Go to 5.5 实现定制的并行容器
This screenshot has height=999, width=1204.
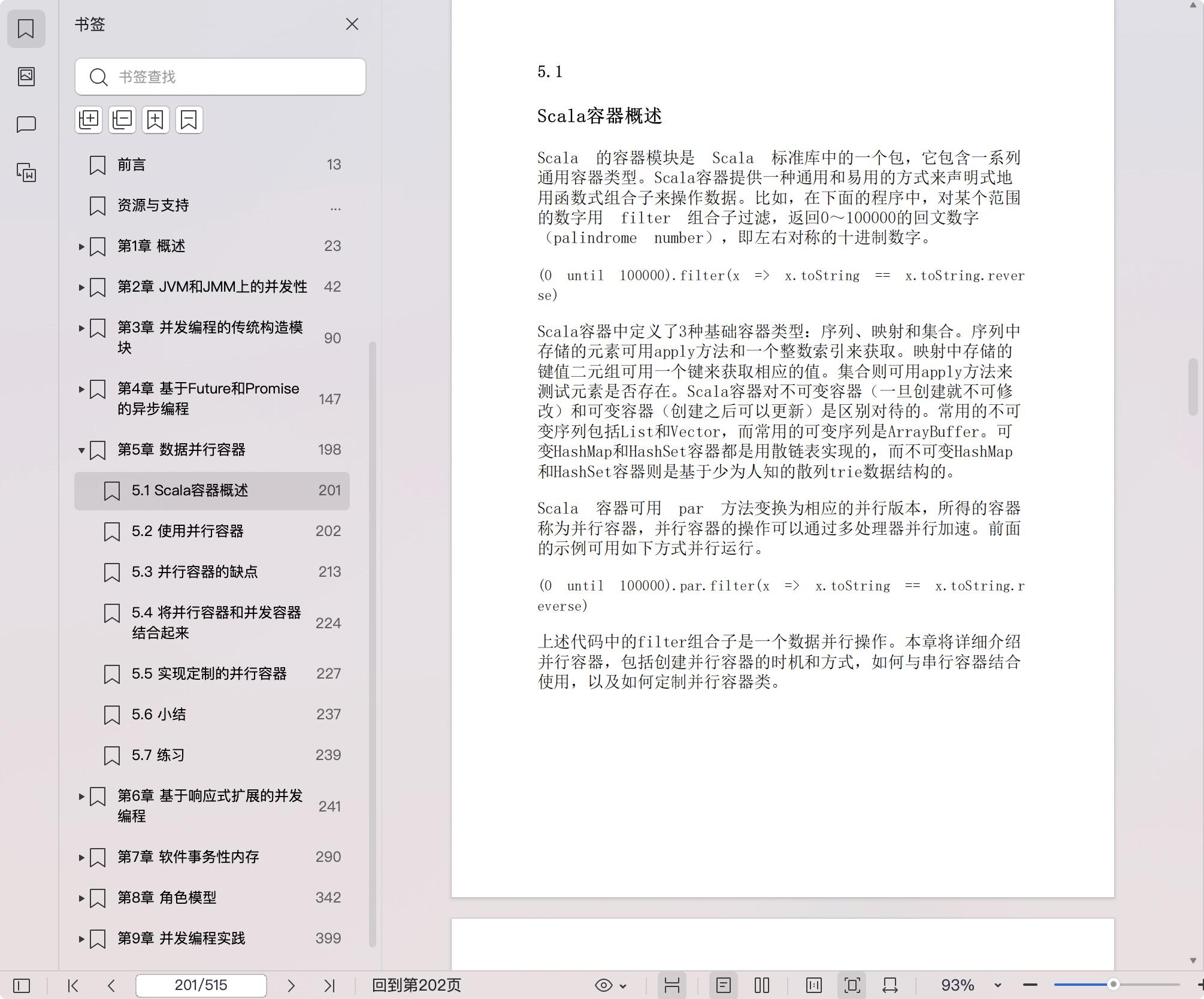click(x=212, y=674)
